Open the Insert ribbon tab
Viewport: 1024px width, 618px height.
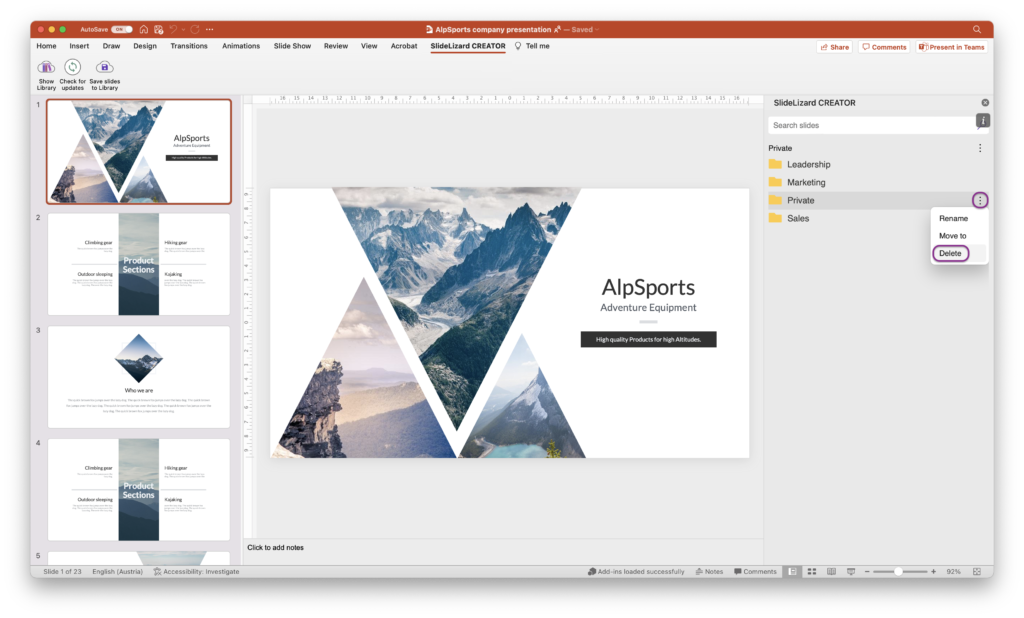(x=79, y=46)
